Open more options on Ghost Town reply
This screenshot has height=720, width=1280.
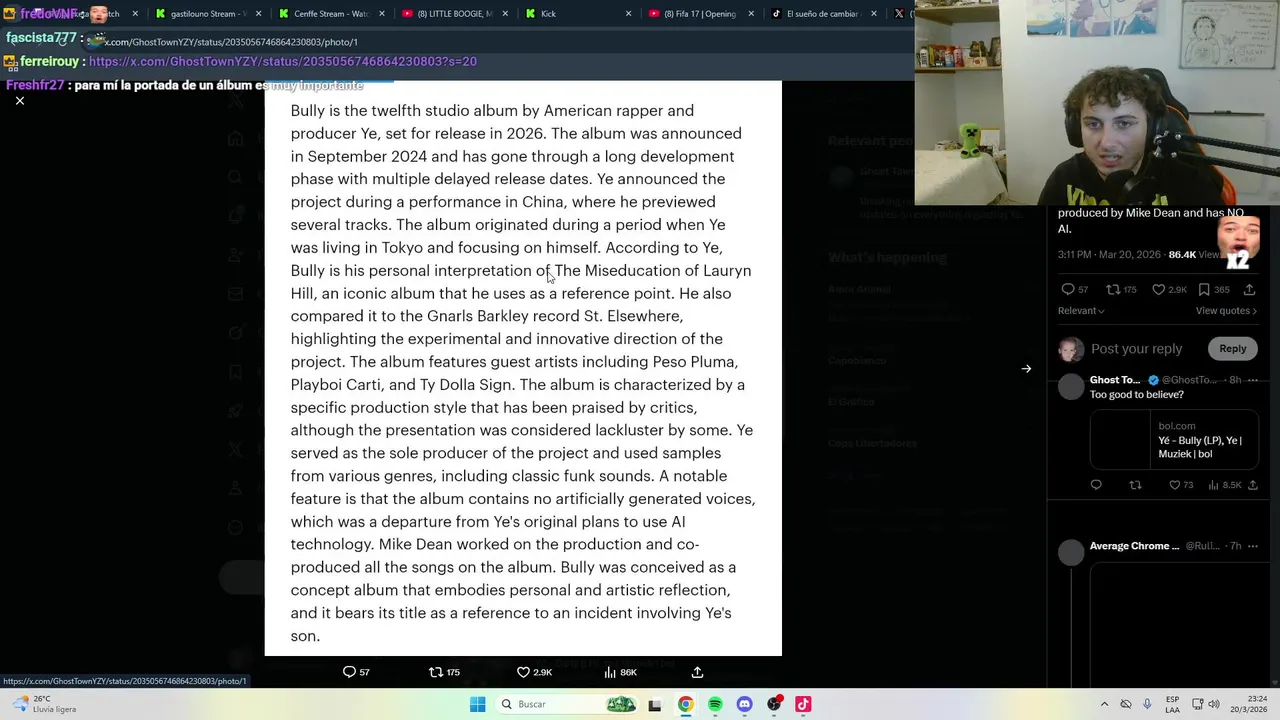point(1252,380)
